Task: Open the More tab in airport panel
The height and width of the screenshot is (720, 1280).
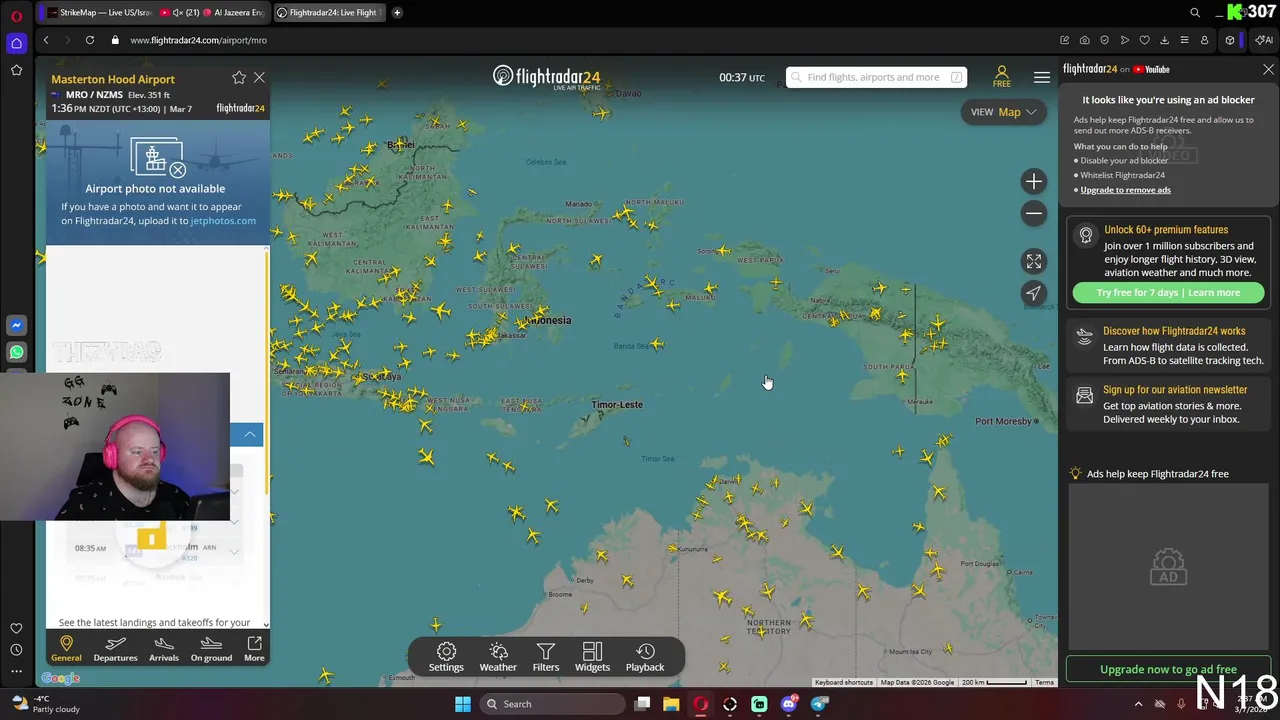Action: click(x=254, y=648)
